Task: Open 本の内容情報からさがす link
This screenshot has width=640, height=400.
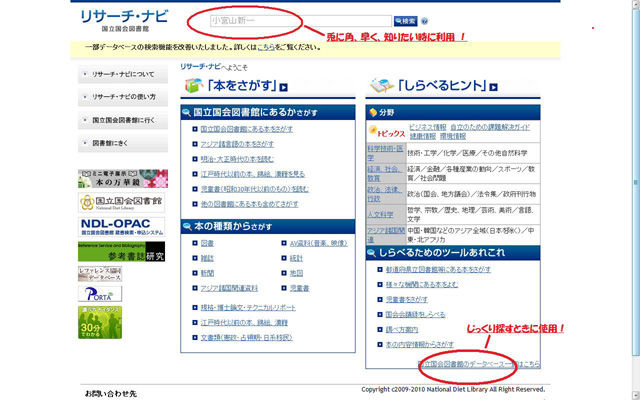Action: pyautogui.click(x=420, y=345)
